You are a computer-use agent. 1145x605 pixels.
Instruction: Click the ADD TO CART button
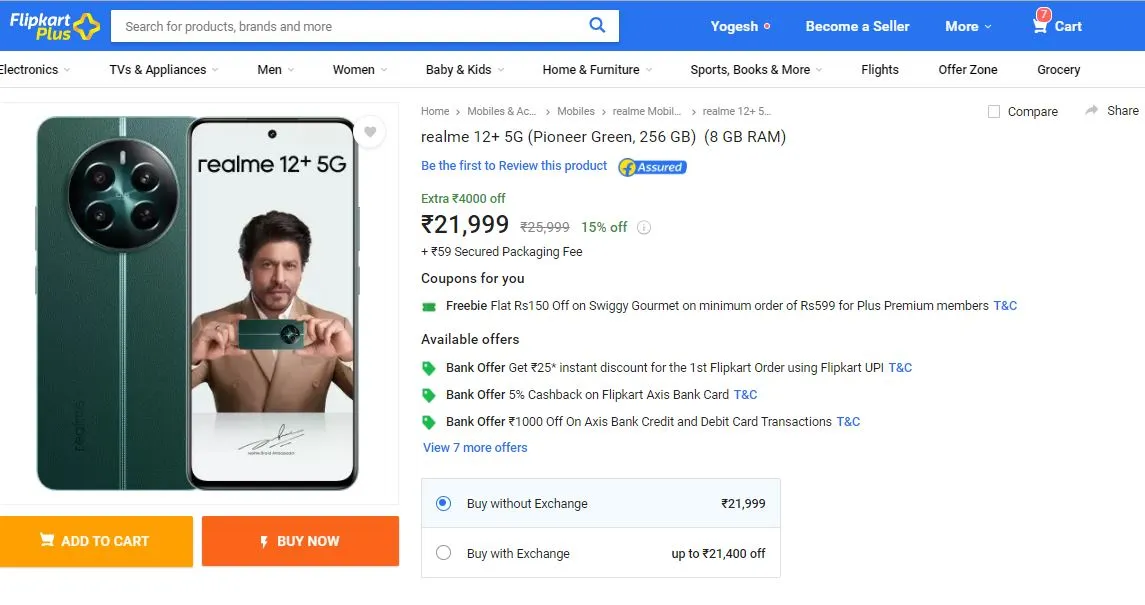pyautogui.click(x=96, y=541)
